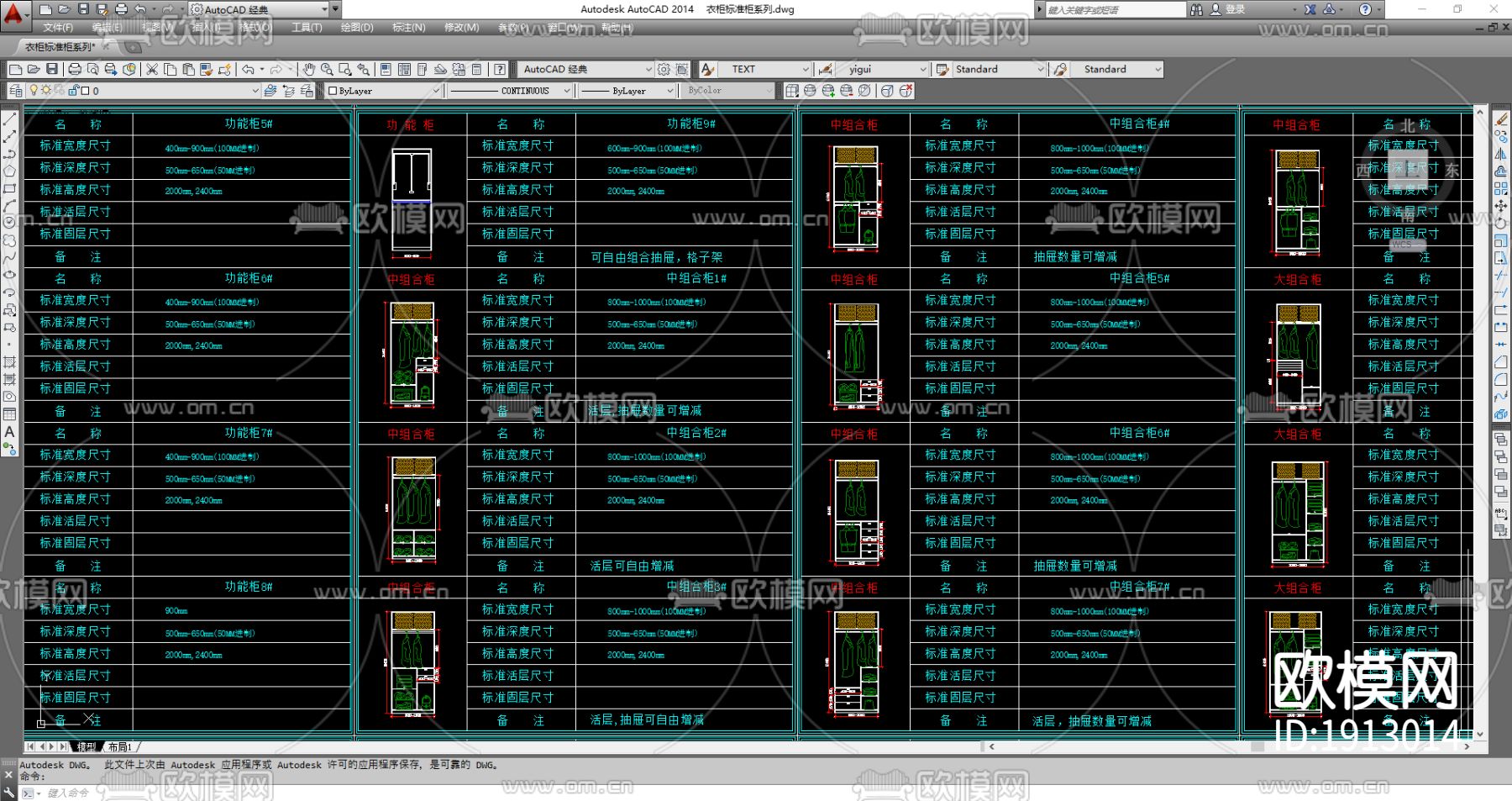The image size is (1512, 801).
Task: Click the keyword search input field
Action: tap(1115, 9)
